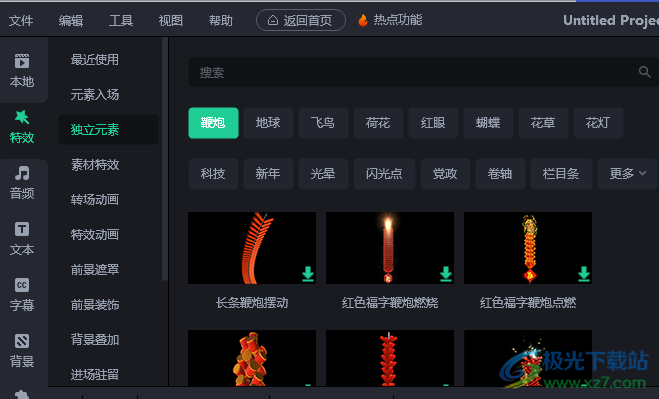
Task: Select 最近使用 category
Action: [95, 60]
